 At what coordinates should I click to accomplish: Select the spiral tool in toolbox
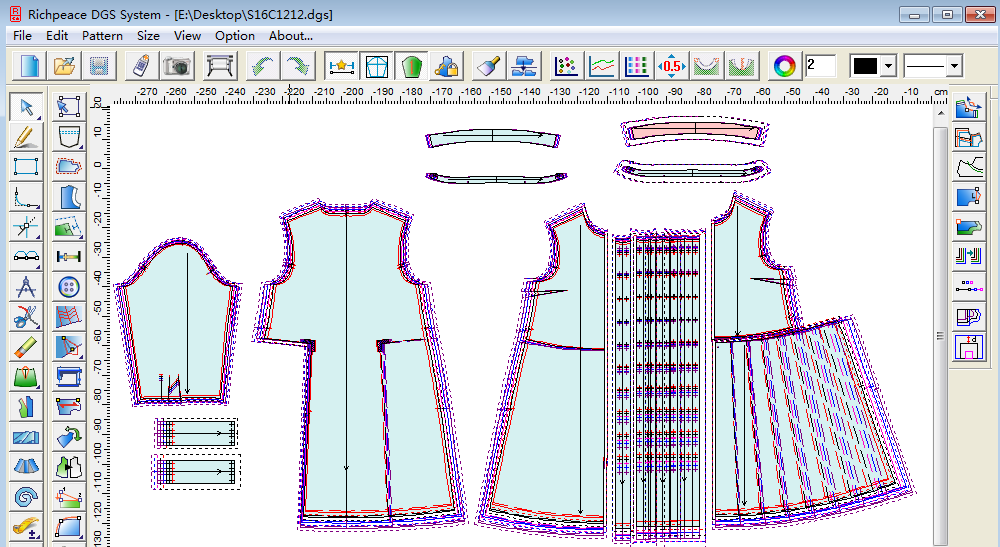click(x=26, y=497)
